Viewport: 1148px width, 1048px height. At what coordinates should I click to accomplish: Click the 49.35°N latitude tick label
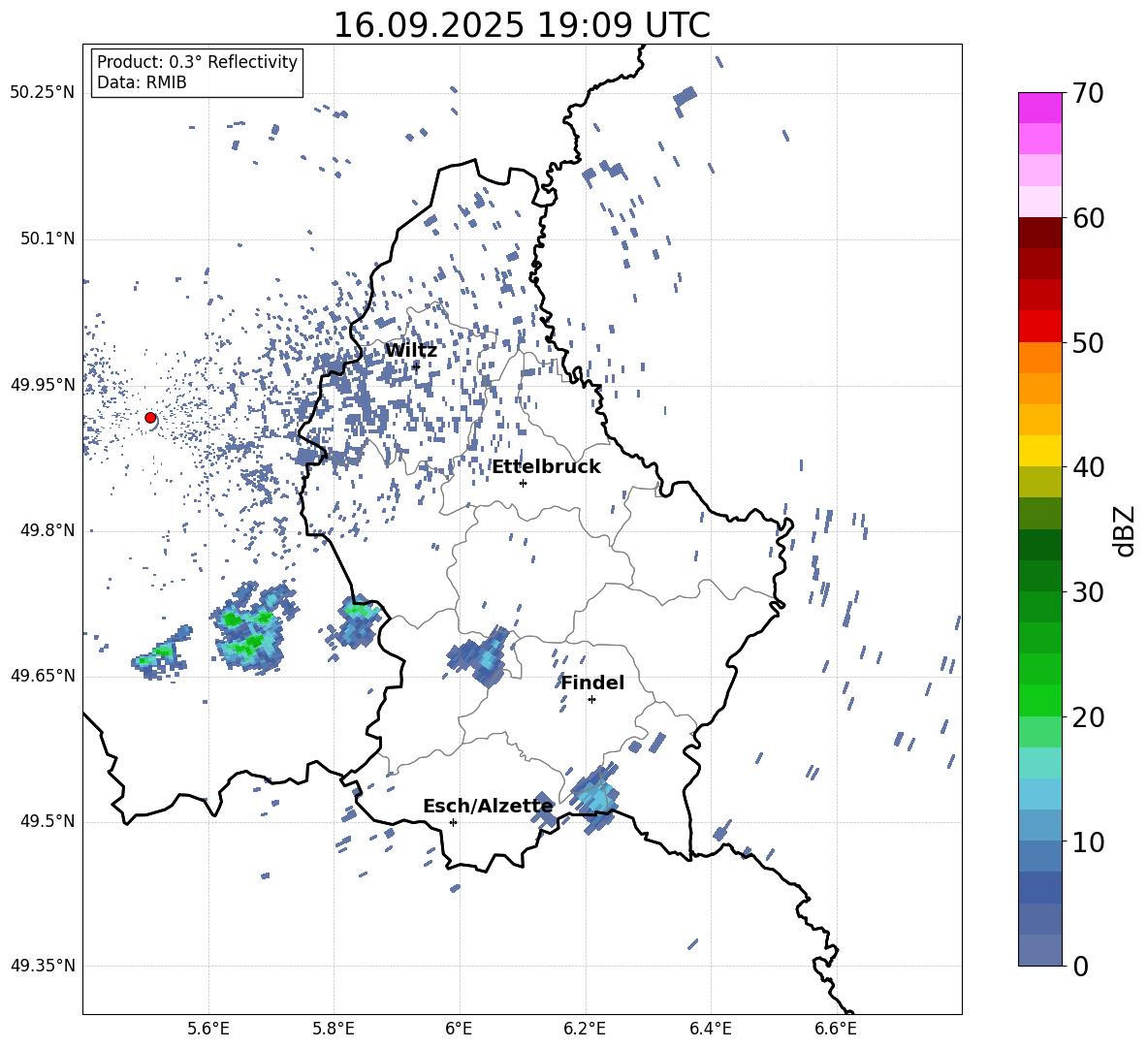[43, 966]
